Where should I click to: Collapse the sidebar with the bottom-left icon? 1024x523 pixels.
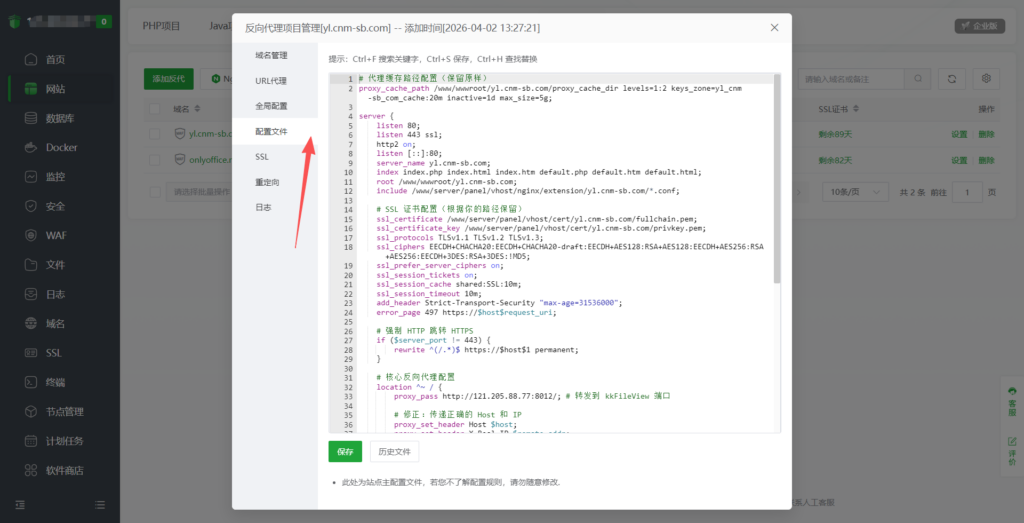[20, 505]
